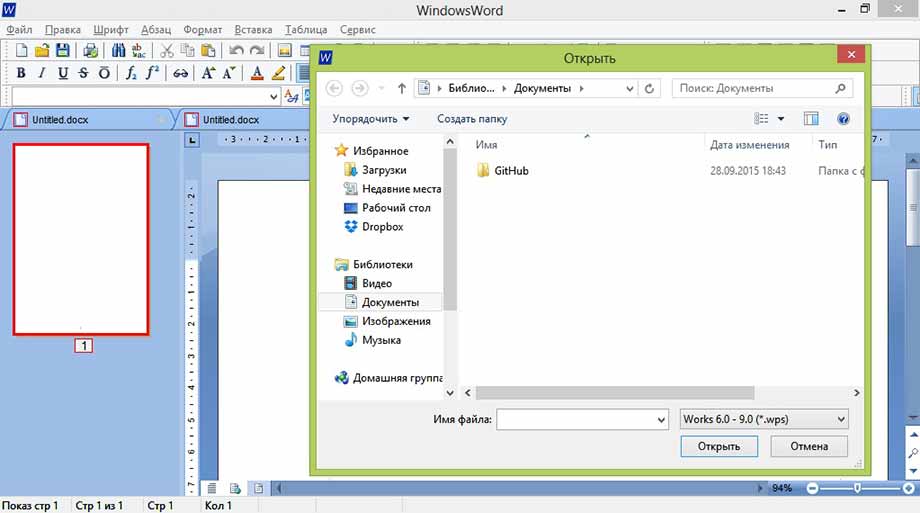This screenshot has width=920, height=513.
Task: Open the Вставка menu
Action: (x=253, y=29)
